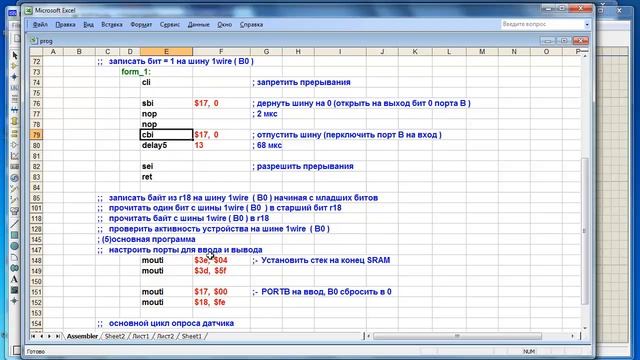
Task: Open the Файл menu
Action: pos(40,24)
